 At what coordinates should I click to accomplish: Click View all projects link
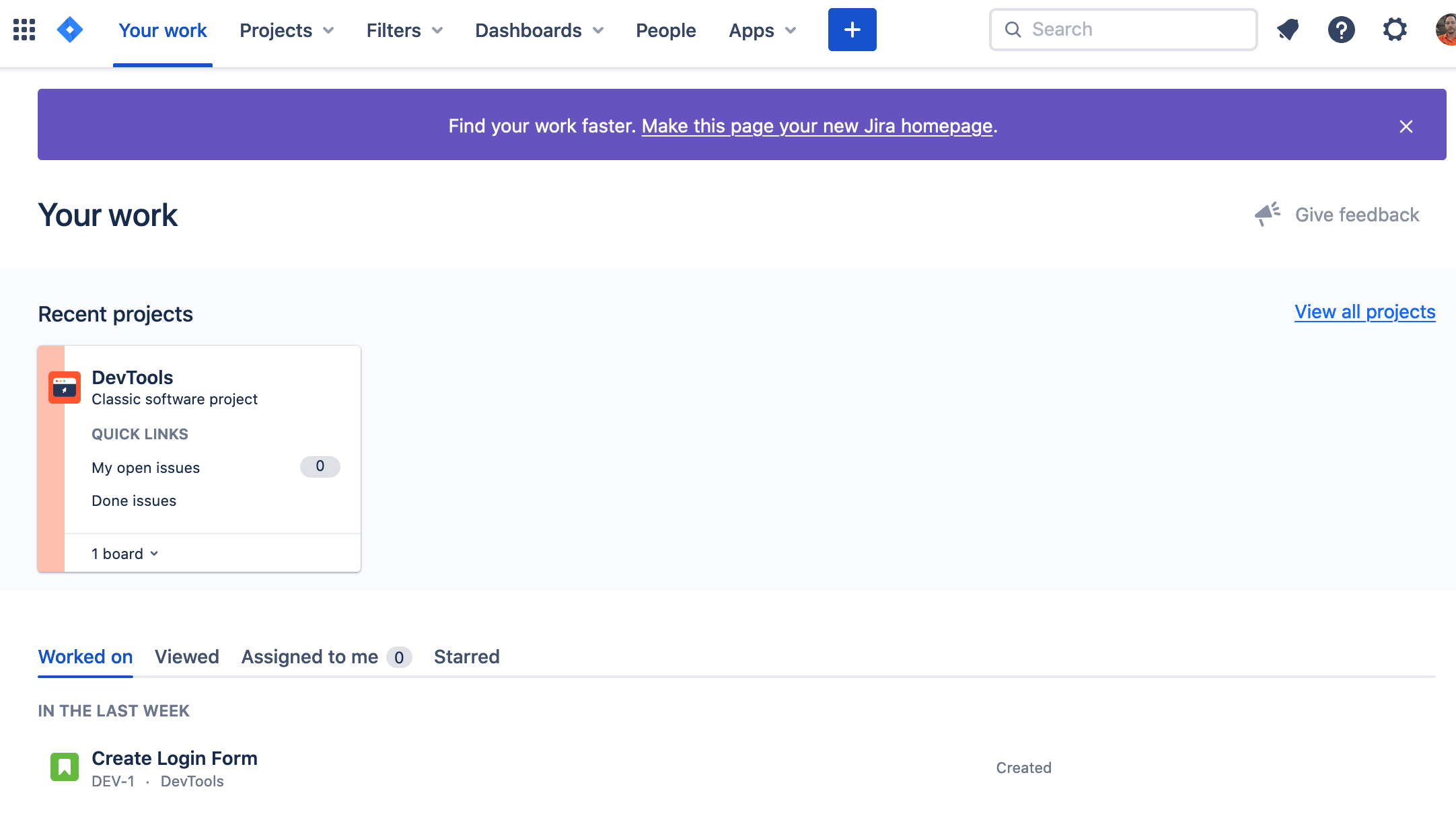tap(1366, 310)
